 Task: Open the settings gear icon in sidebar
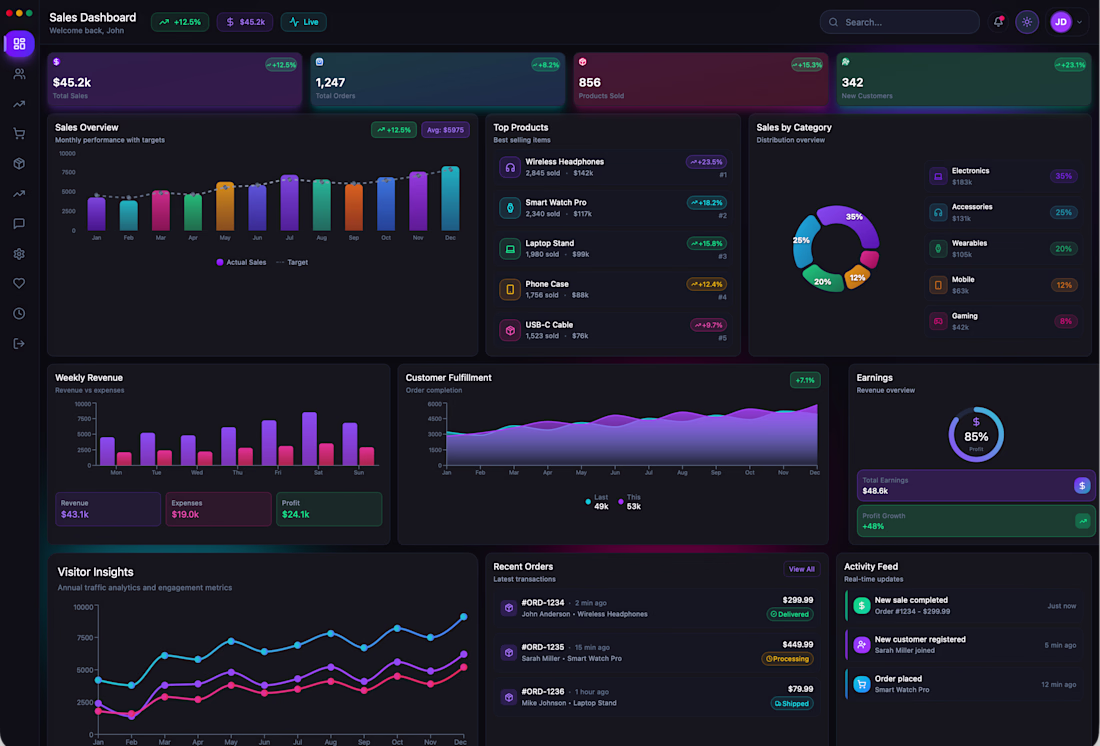point(20,253)
